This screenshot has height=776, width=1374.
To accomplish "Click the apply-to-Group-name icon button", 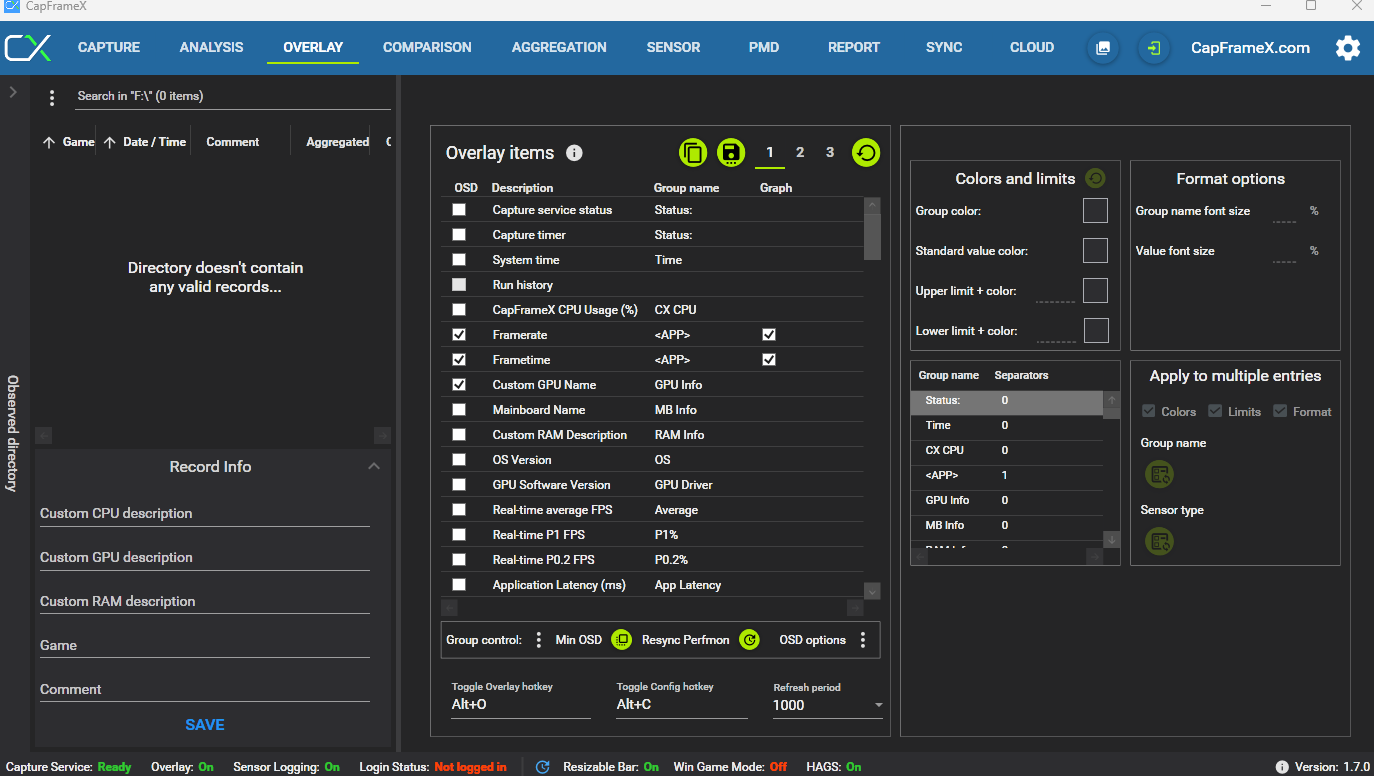I will [1159, 475].
